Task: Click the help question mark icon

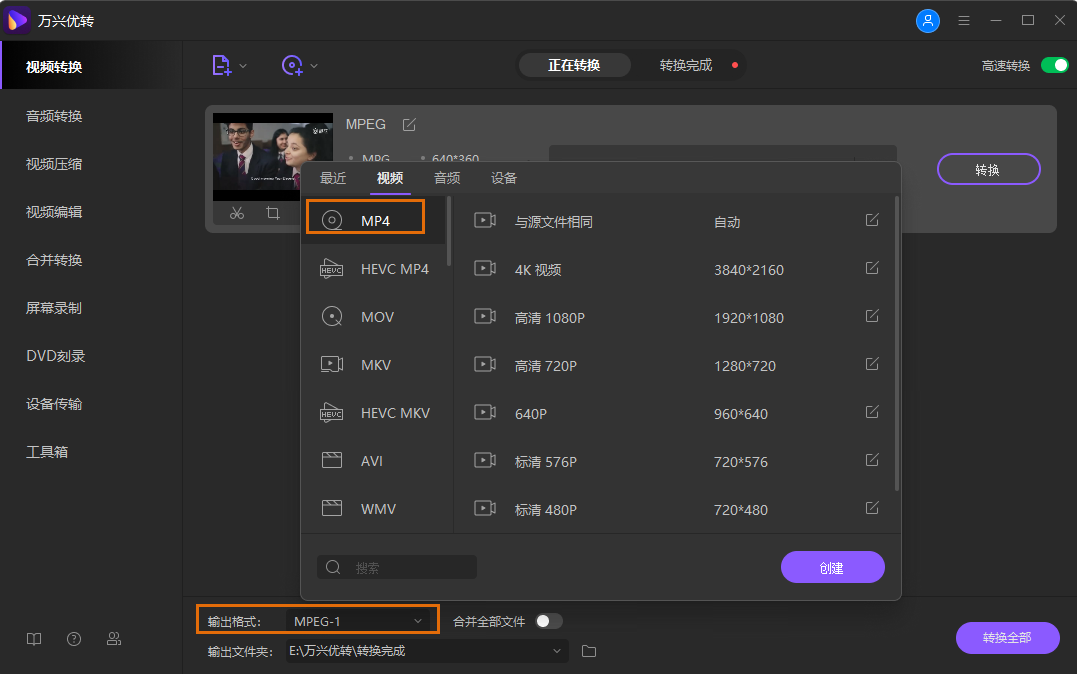Action: click(73, 638)
